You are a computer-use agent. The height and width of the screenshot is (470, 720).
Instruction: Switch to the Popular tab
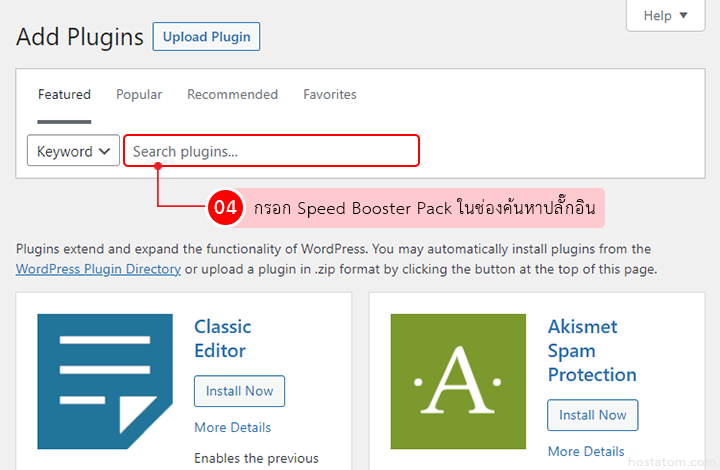(x=139, y=95)
